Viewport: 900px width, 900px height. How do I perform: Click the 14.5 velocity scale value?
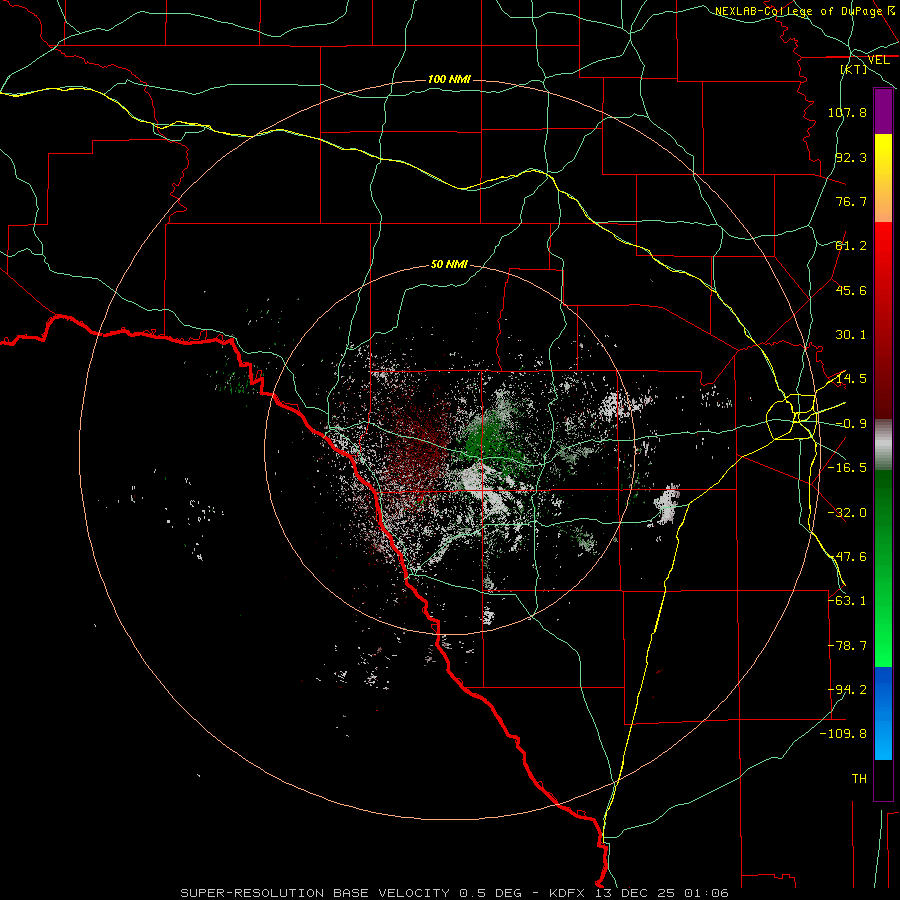pos(851,379)
